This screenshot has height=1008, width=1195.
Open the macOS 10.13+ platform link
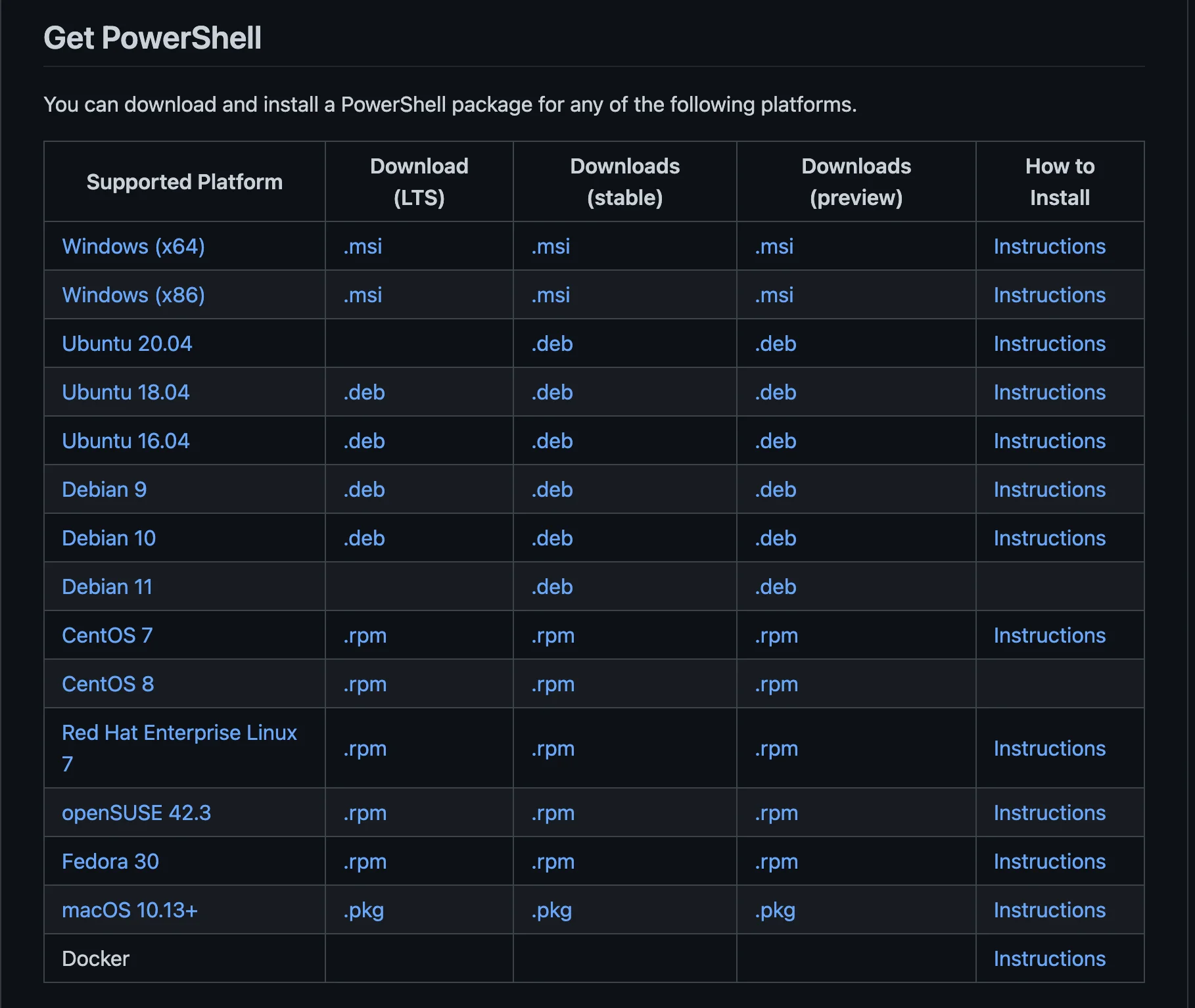coord(129,910)
